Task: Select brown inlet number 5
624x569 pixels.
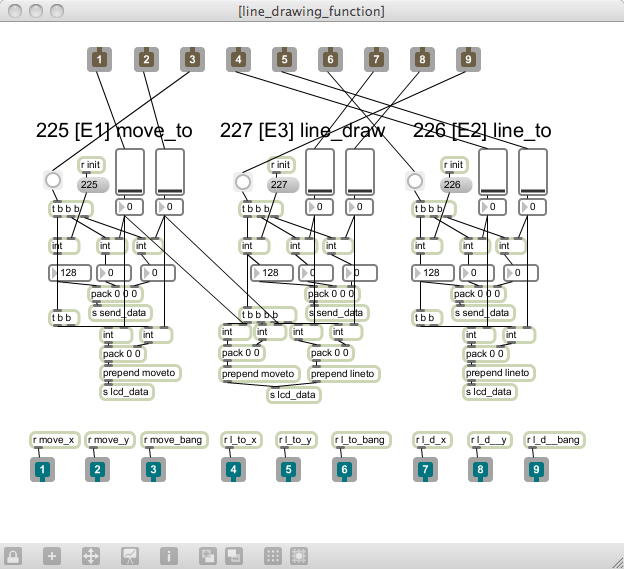Action: click(284, 59)
